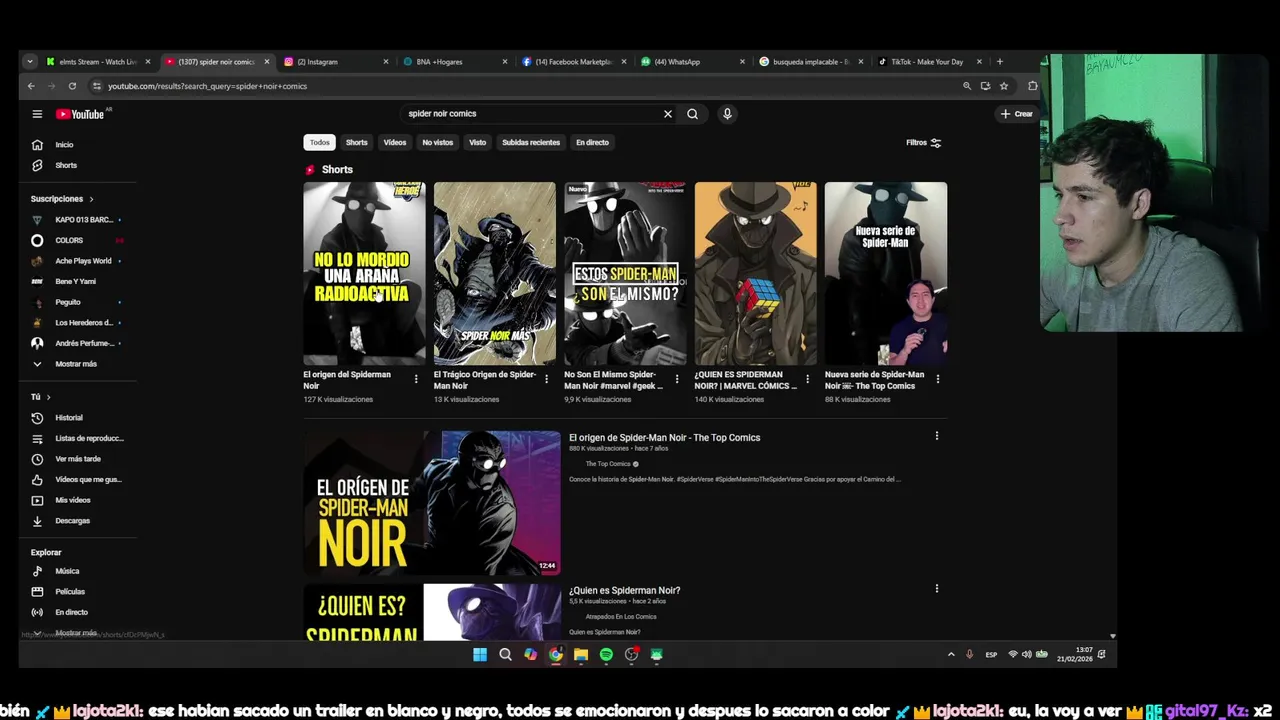The image size is (1280, 720).
Task: Open Música under Explorar
Action: 67,571
